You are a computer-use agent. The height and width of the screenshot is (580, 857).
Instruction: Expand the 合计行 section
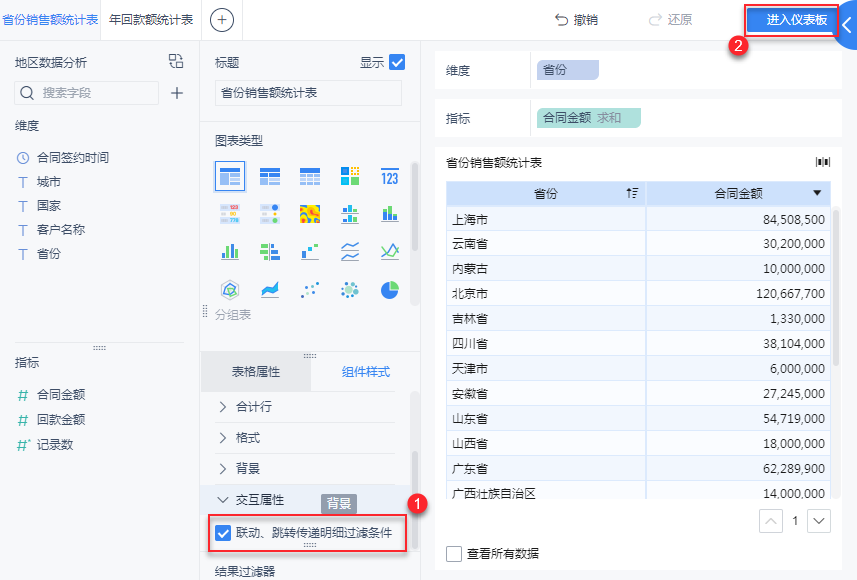point(222,407)
